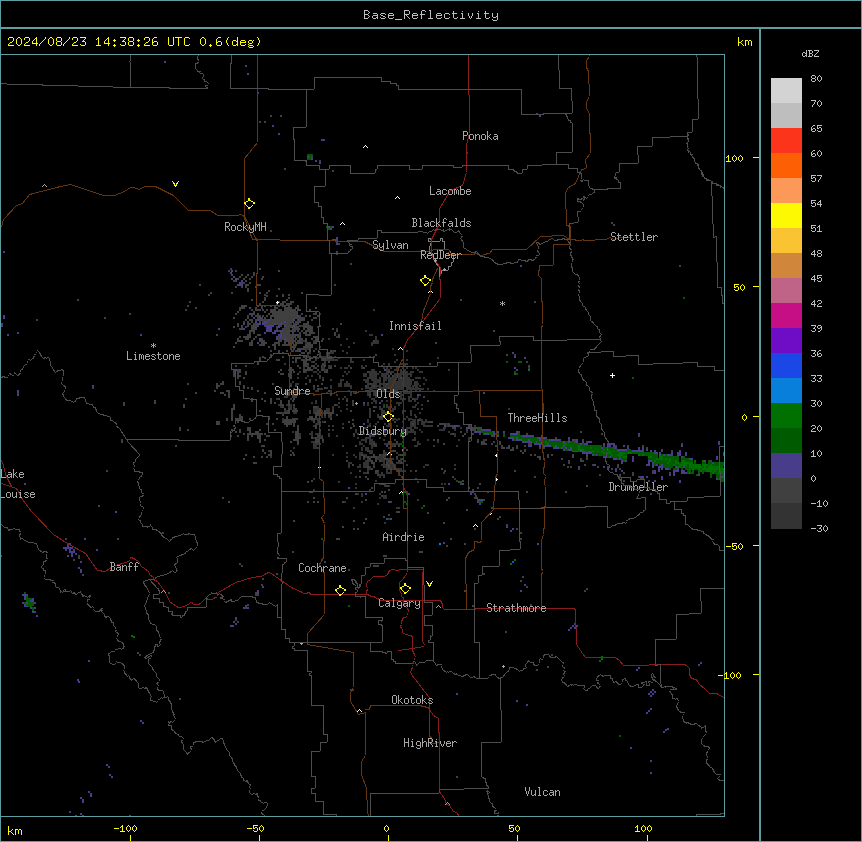Click the Blackfalds city label
862x842 pixels.
[x=441, y=223]
